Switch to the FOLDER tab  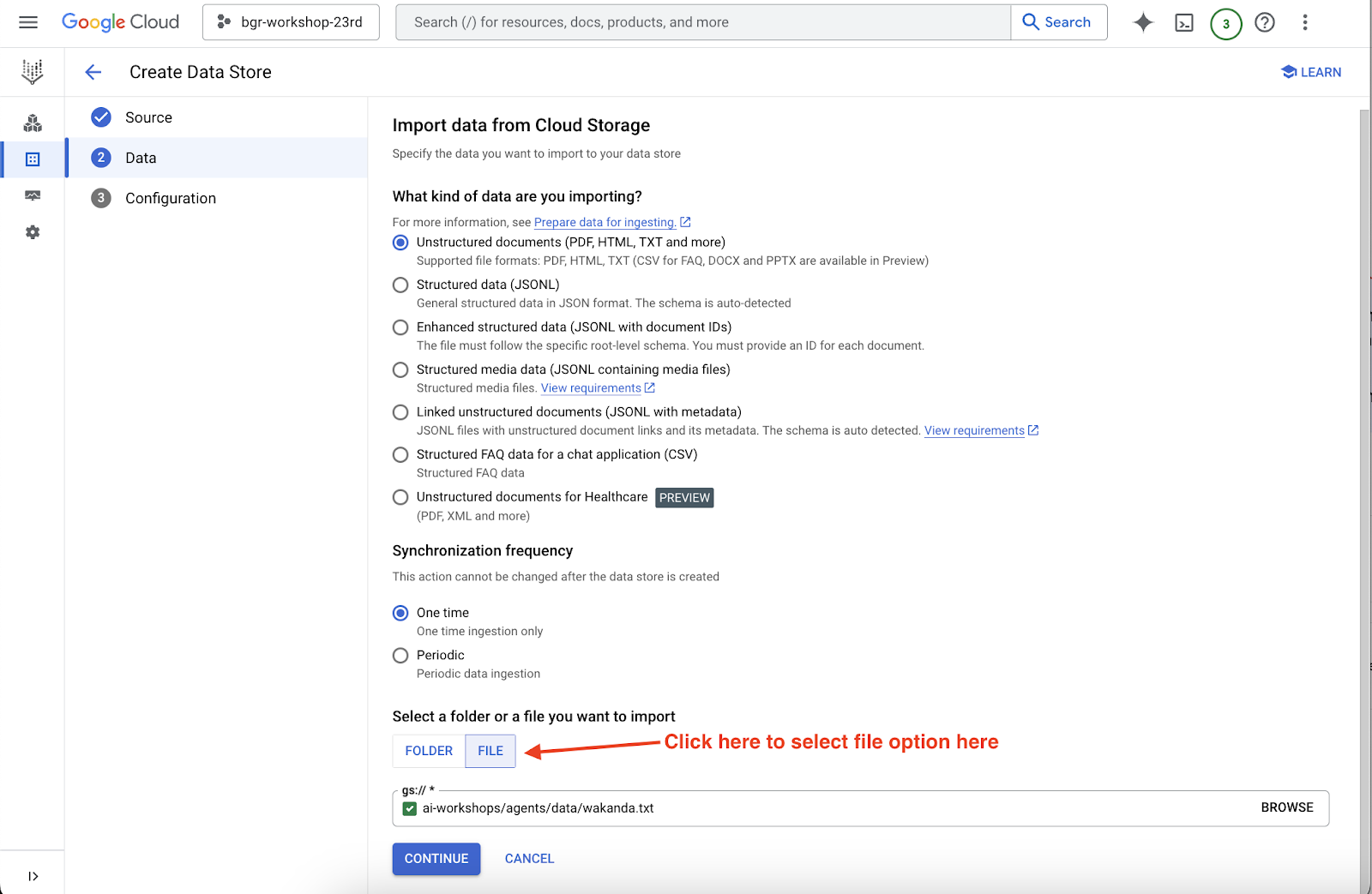(x=429, y=751)
